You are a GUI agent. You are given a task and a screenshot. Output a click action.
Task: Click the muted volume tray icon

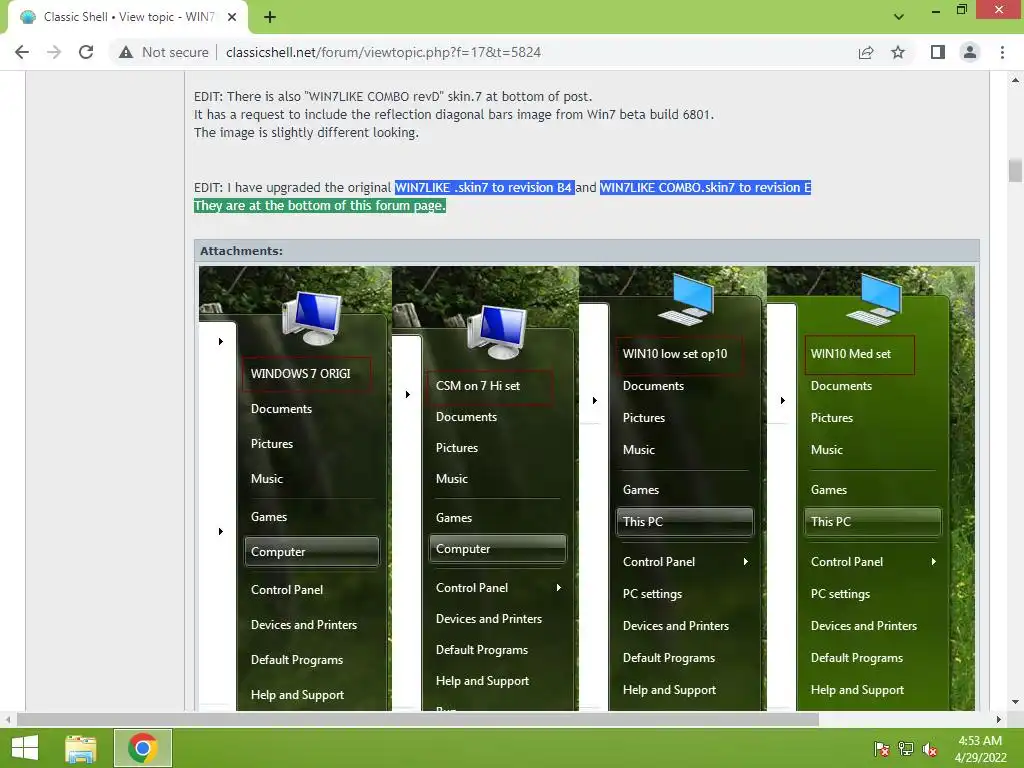point(930,749)
